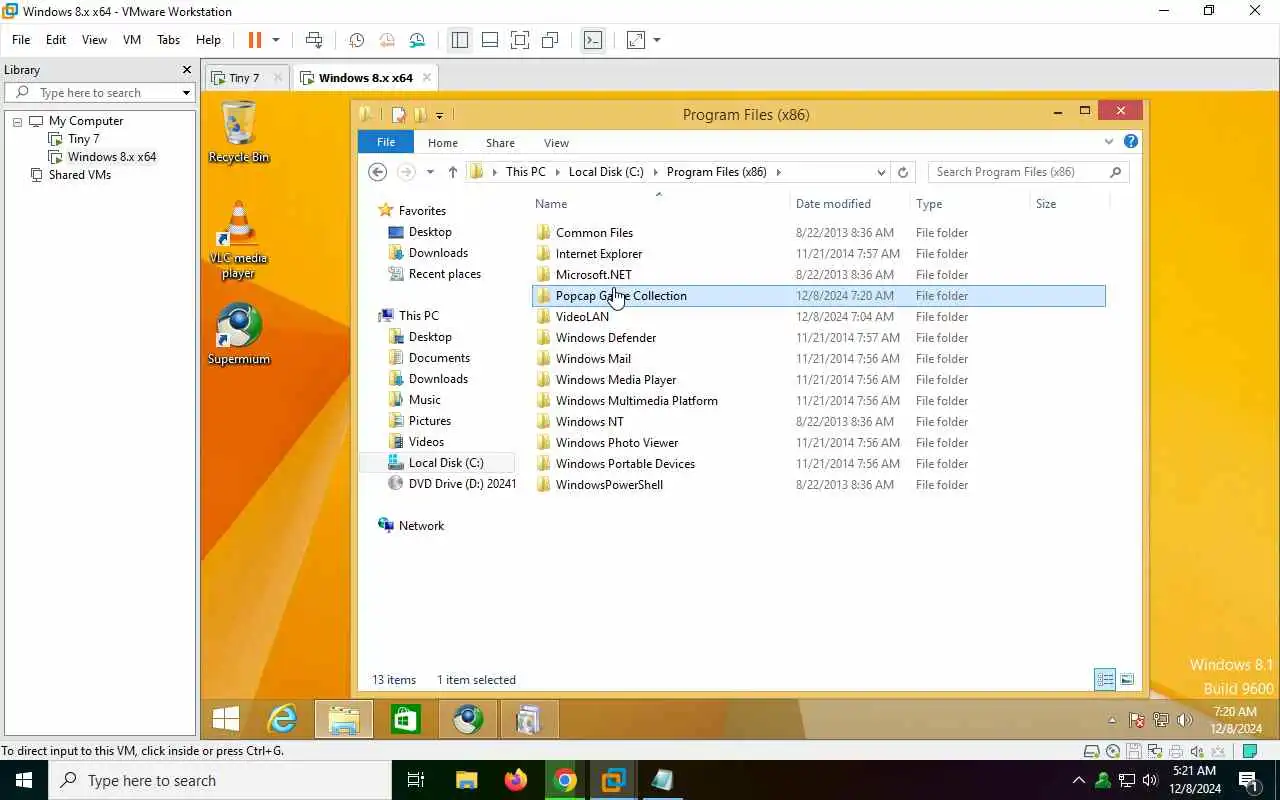Image resolution: width=1280 pixels, height=800 pixels.
Task: Click VMware hard disk device status icon
Action: (x=1093, y=751)
